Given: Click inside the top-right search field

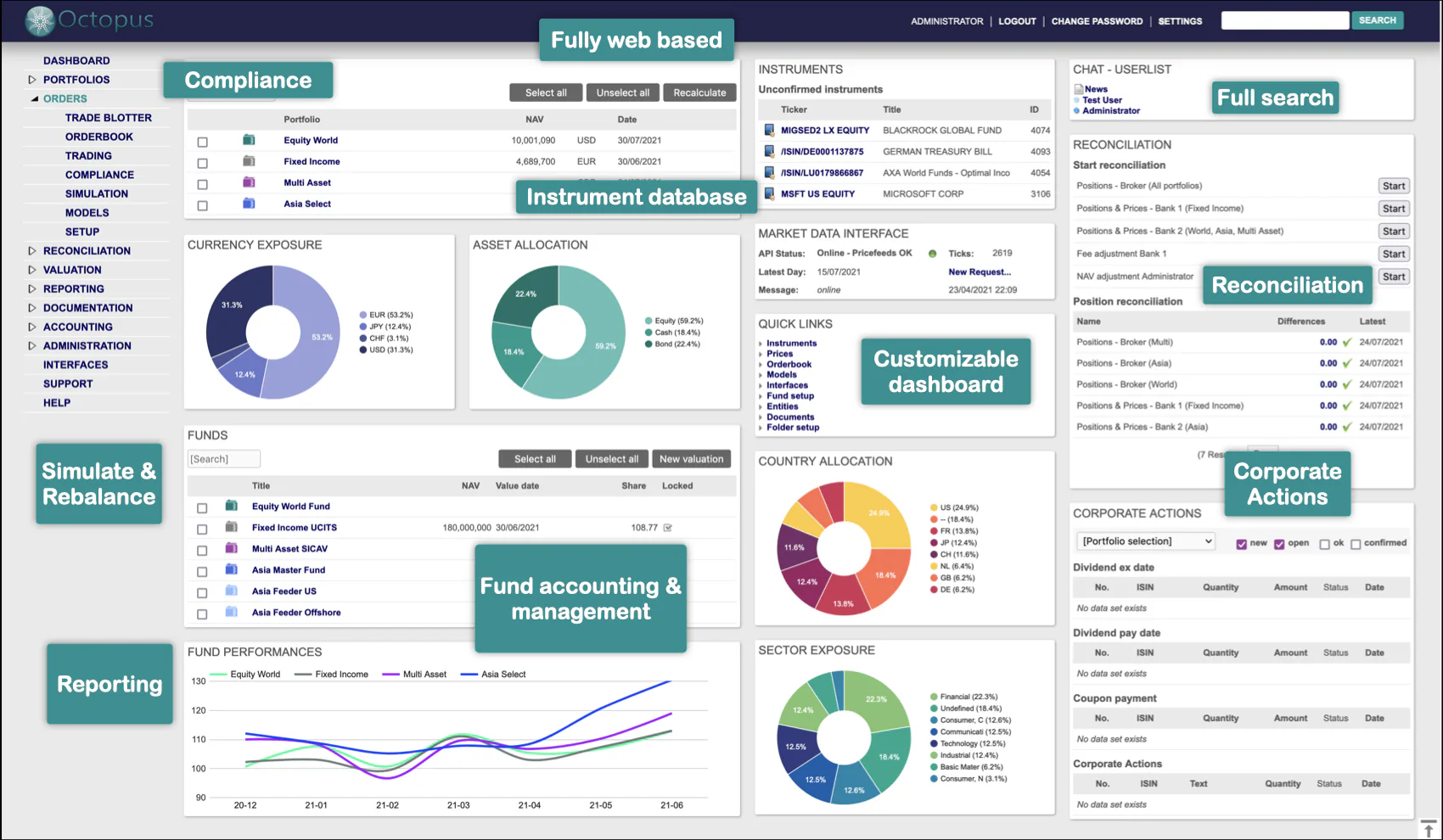Looking at the screenshot, I should click(x=1284, y=20).
